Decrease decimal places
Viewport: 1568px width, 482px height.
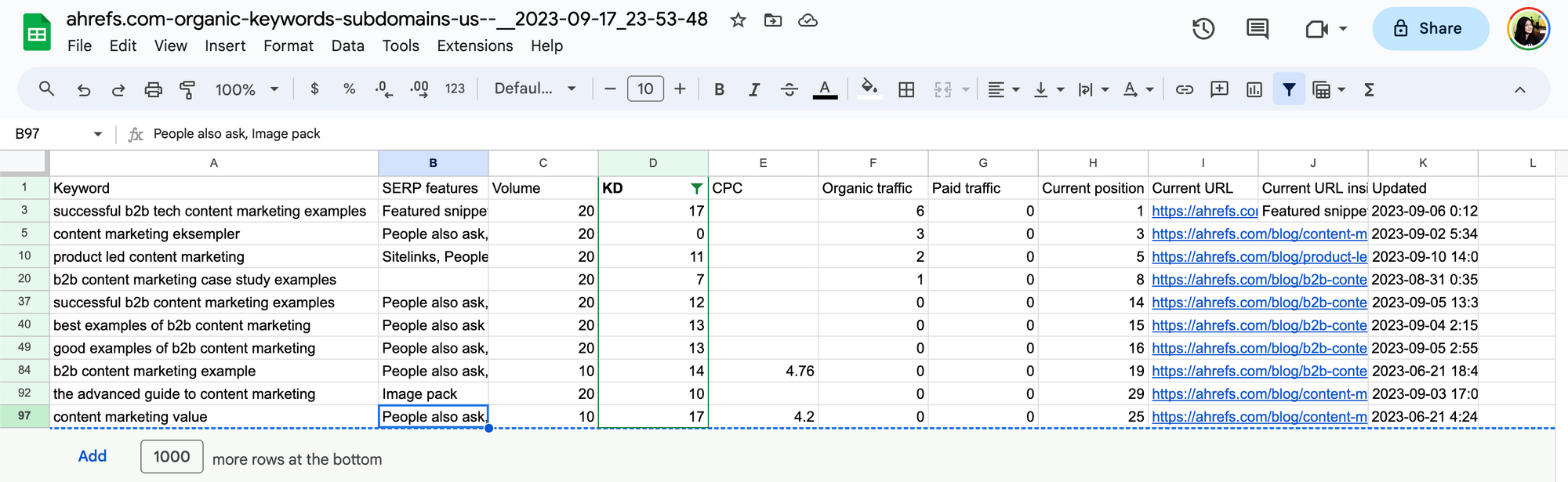pyautogui.click(x=384, y=89)
